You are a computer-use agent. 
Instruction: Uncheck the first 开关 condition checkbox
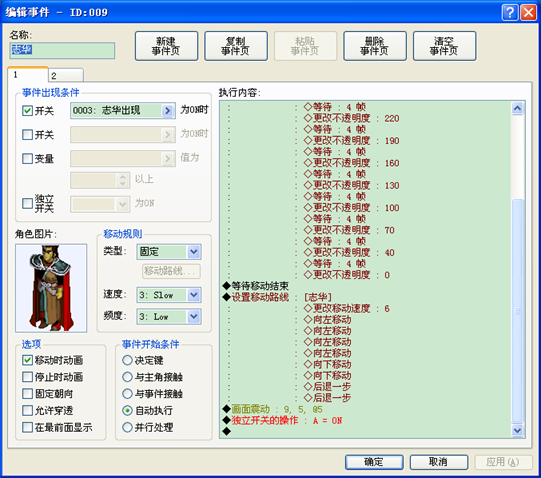tap(27, 111)
